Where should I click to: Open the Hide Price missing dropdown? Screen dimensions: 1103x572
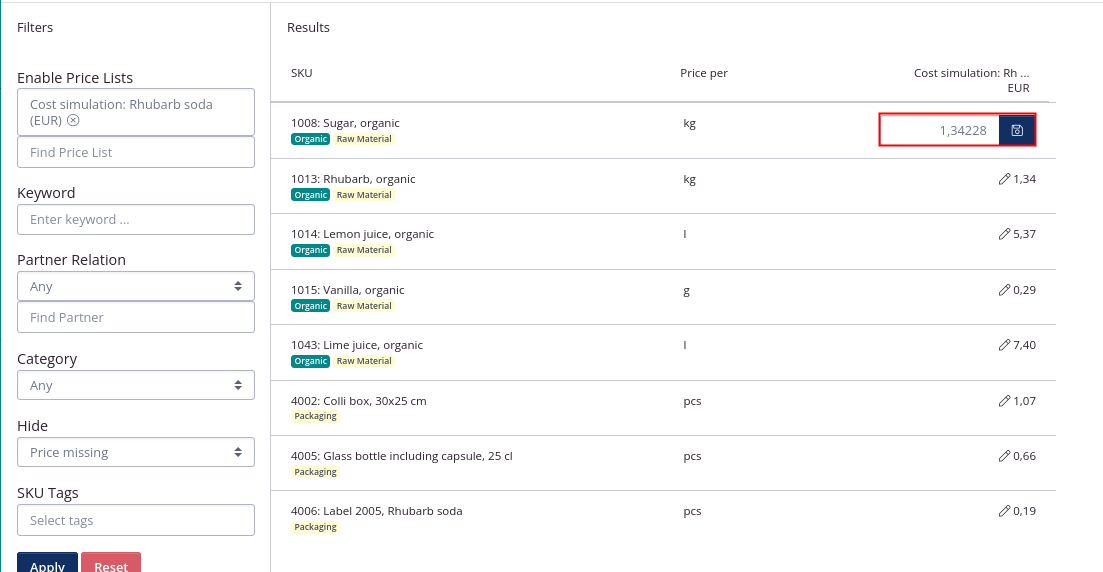click(x=136, y=452)
